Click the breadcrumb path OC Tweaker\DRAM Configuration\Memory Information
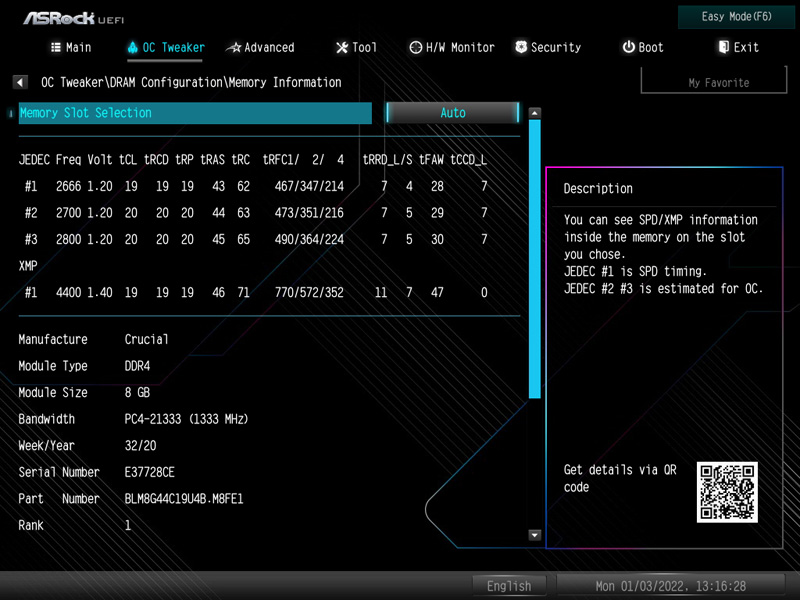Image resolution: width=800 pixels, height=600 pixels. 191,82
